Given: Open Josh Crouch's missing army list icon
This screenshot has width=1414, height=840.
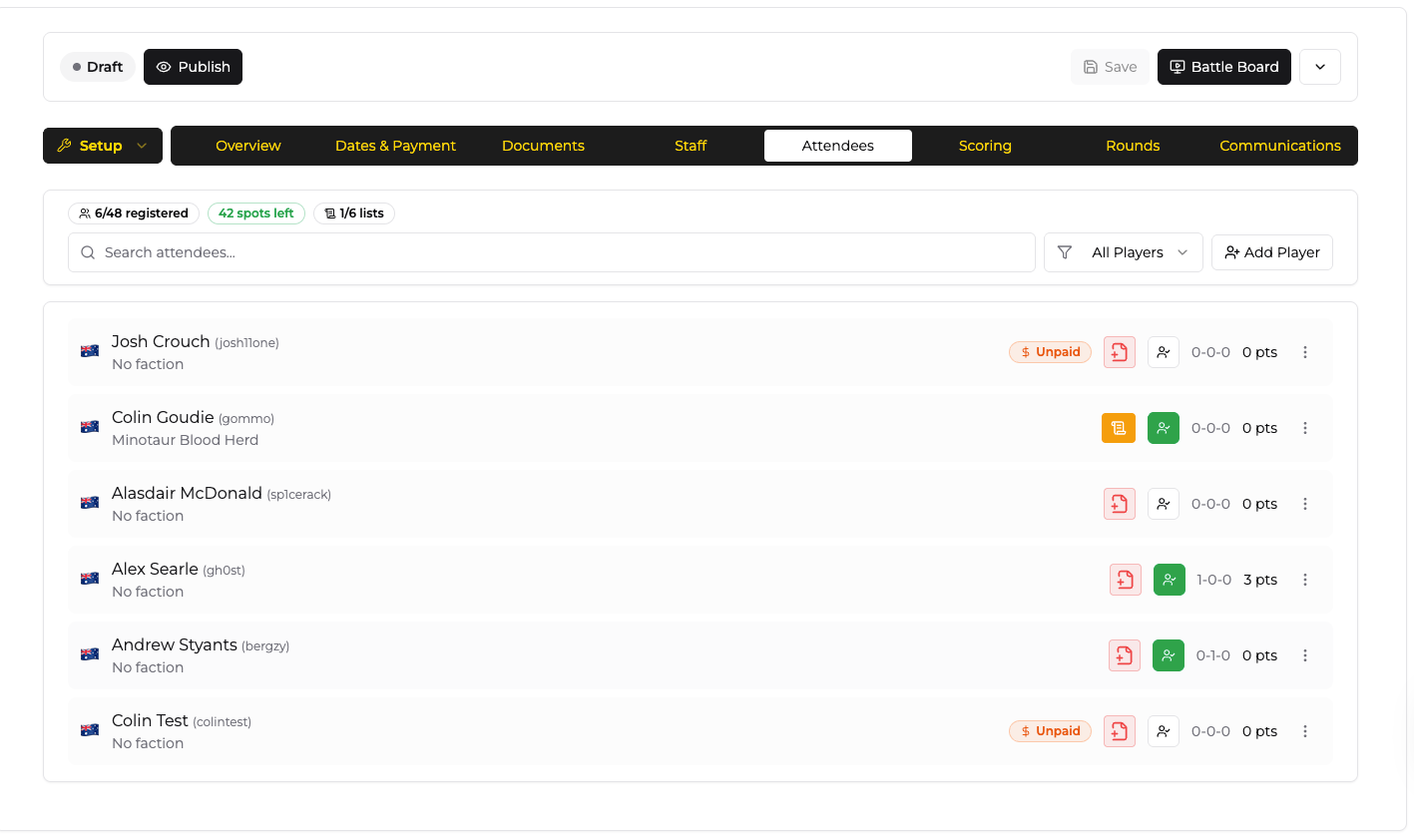Looking at the screenshot, I should (x=1119, y=352).
